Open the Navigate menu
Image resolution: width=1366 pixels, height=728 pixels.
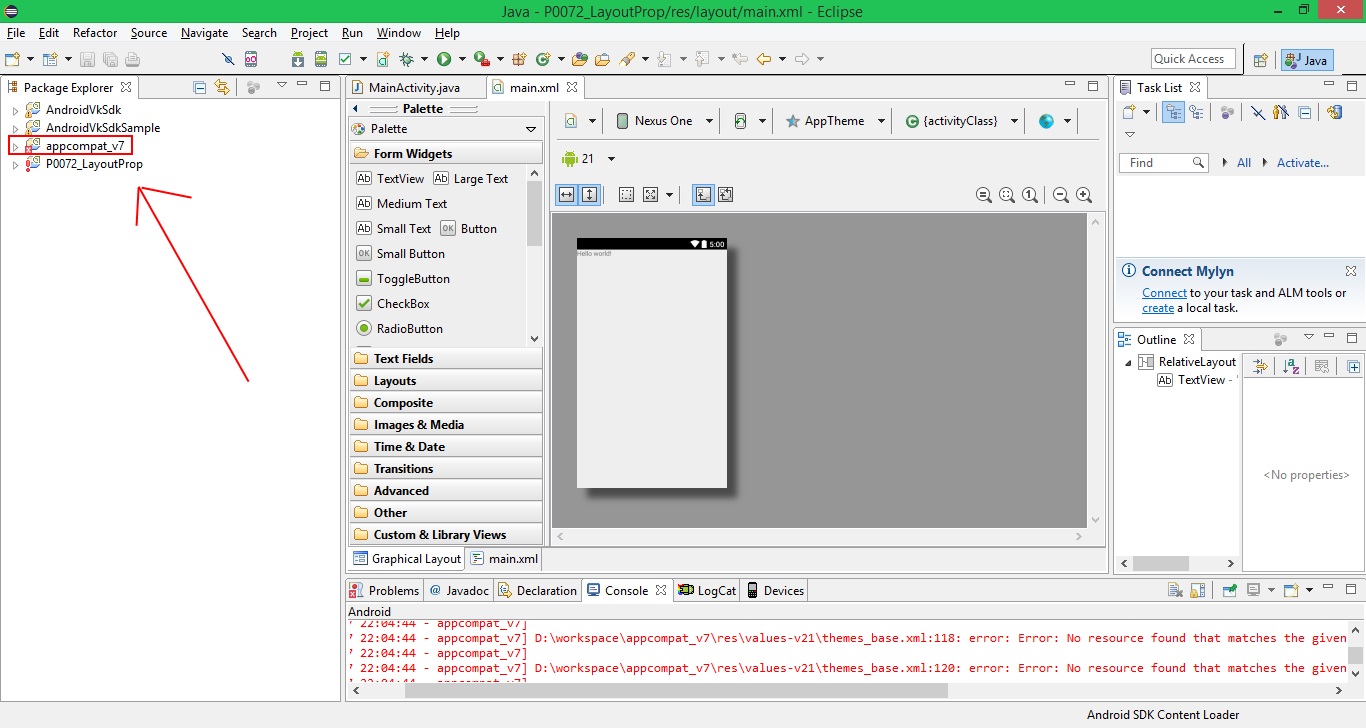pos(204,33)
